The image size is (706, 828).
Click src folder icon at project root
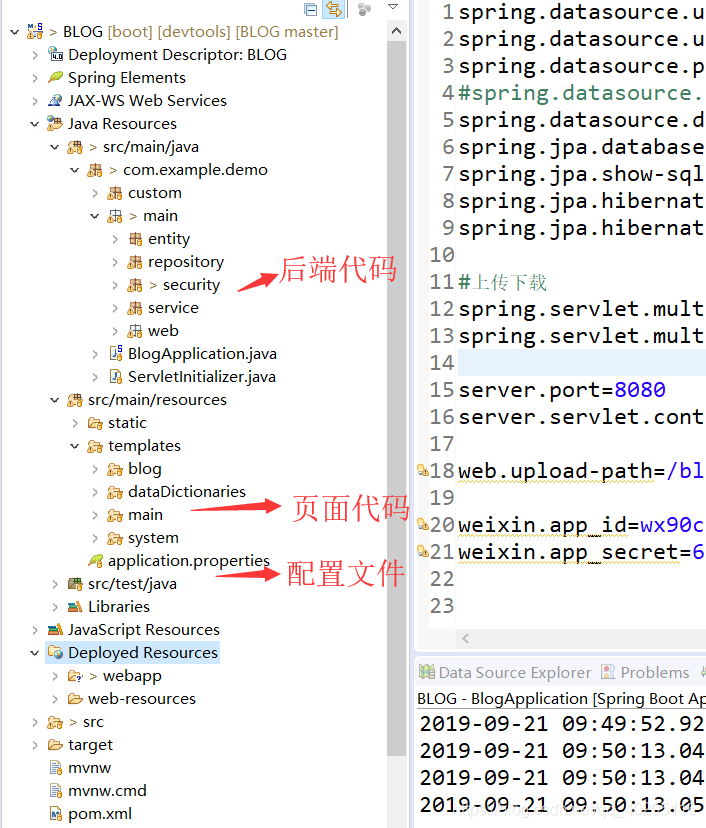coord(55,722)
